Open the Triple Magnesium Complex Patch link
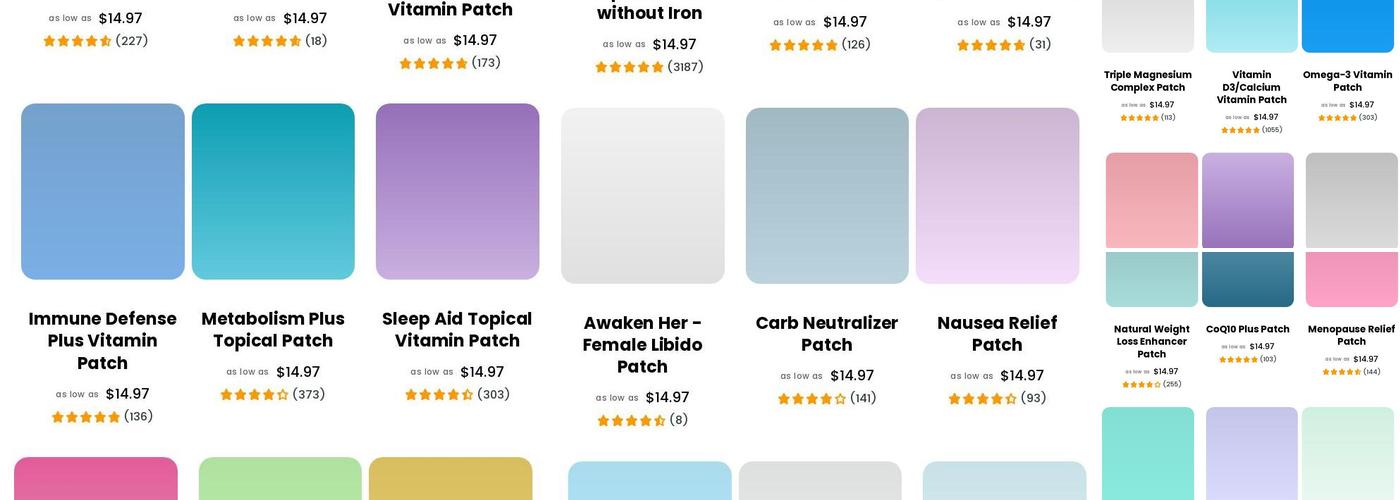Image resolution: width=1400 pixels, height=500 pixels. pyautogui.click(x=1148, y=81)
